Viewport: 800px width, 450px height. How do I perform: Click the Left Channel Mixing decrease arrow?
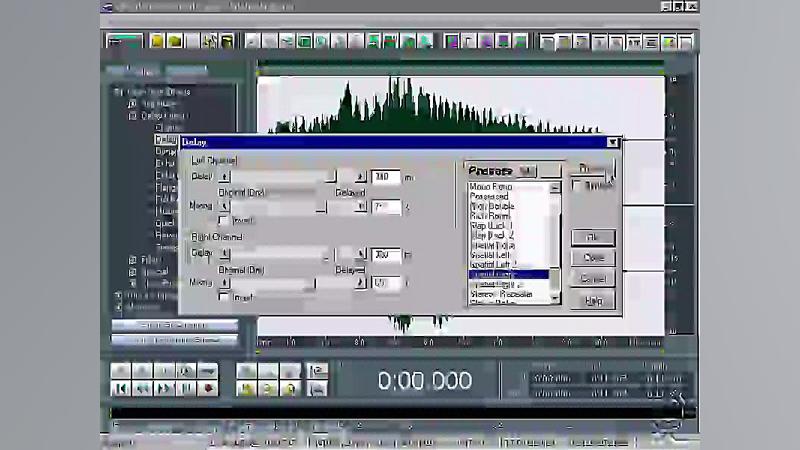224,206
